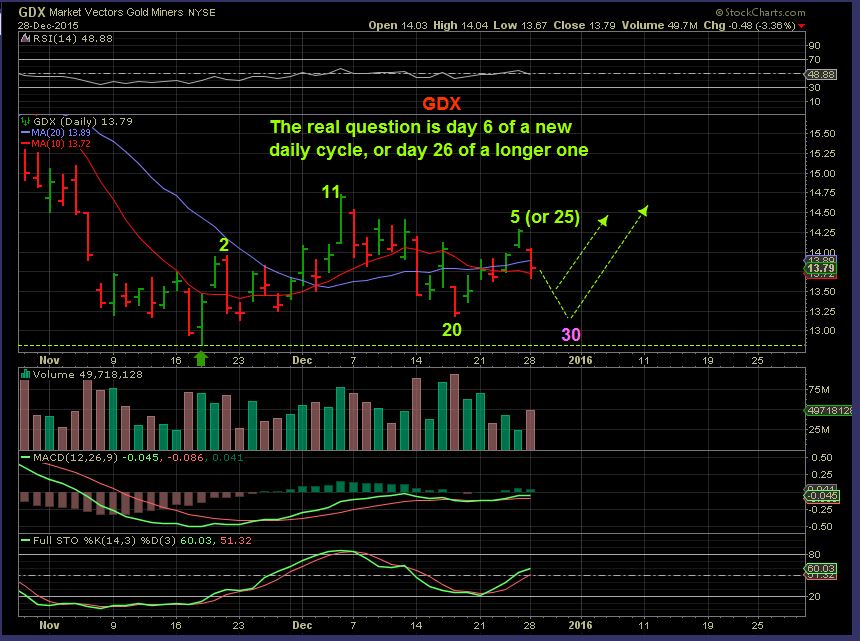Viewport: 860px width, 641px height.
Task: Click the red 51.32 stochastic %D legend value
Action: click(236, 540)
